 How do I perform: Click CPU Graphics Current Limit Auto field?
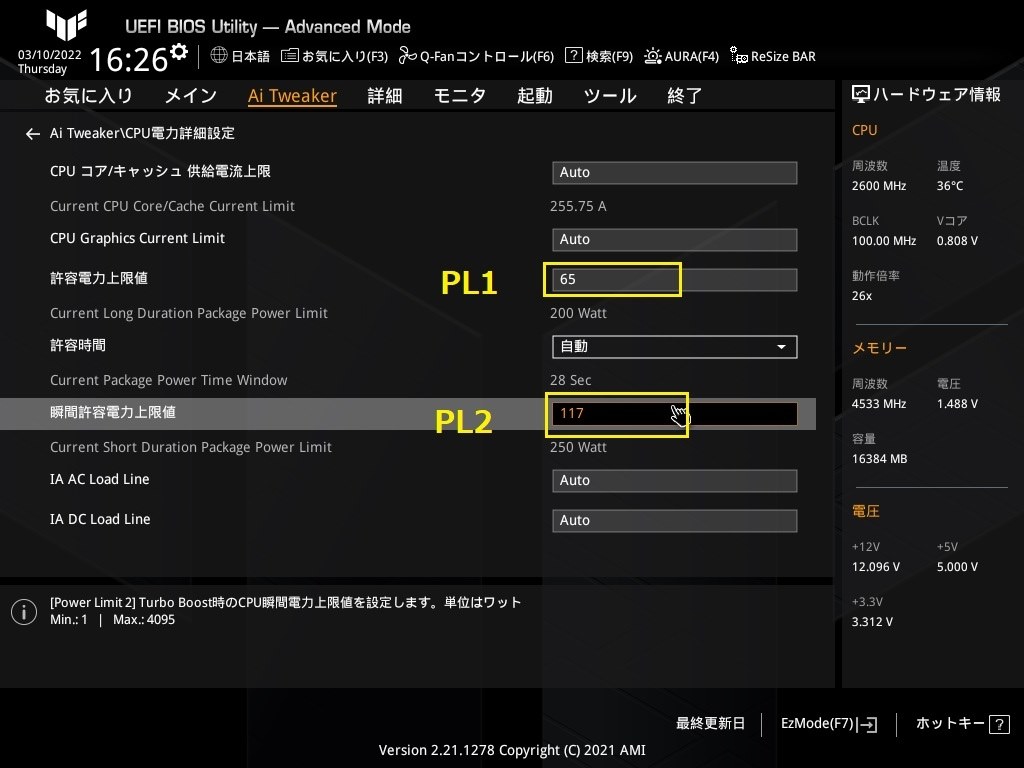675,240
